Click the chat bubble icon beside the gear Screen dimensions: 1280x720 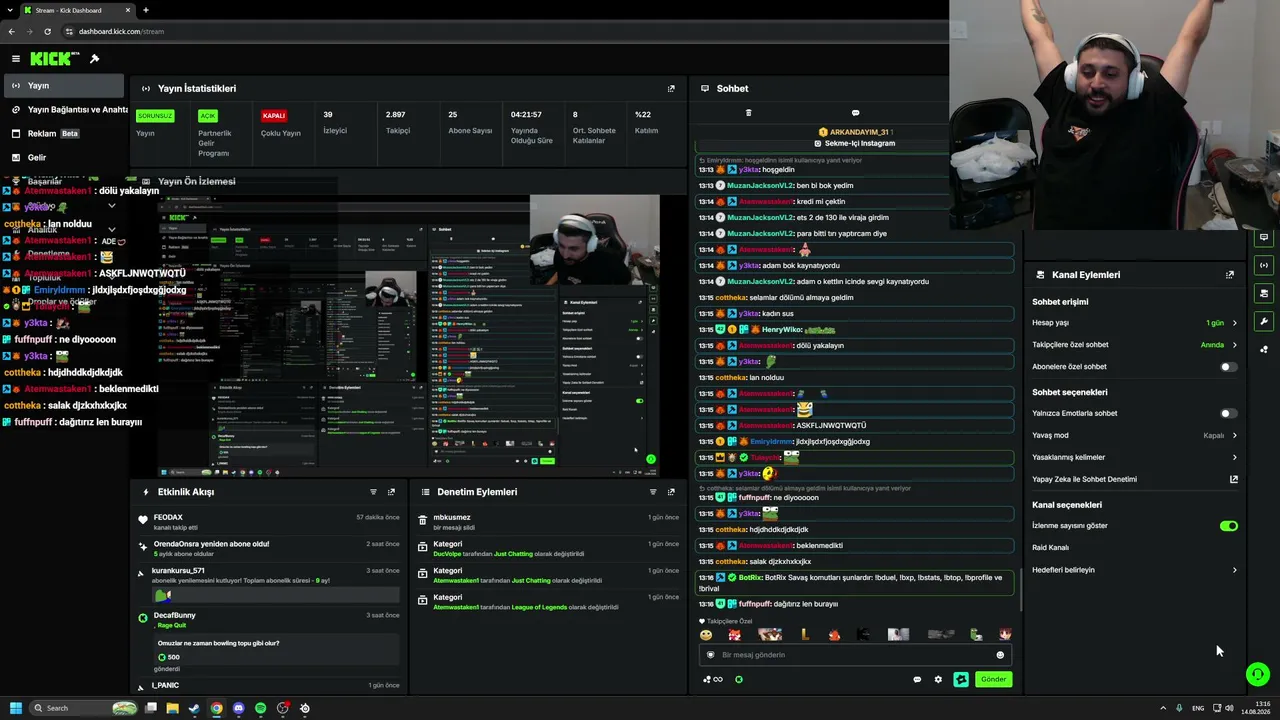click(917, 679)
